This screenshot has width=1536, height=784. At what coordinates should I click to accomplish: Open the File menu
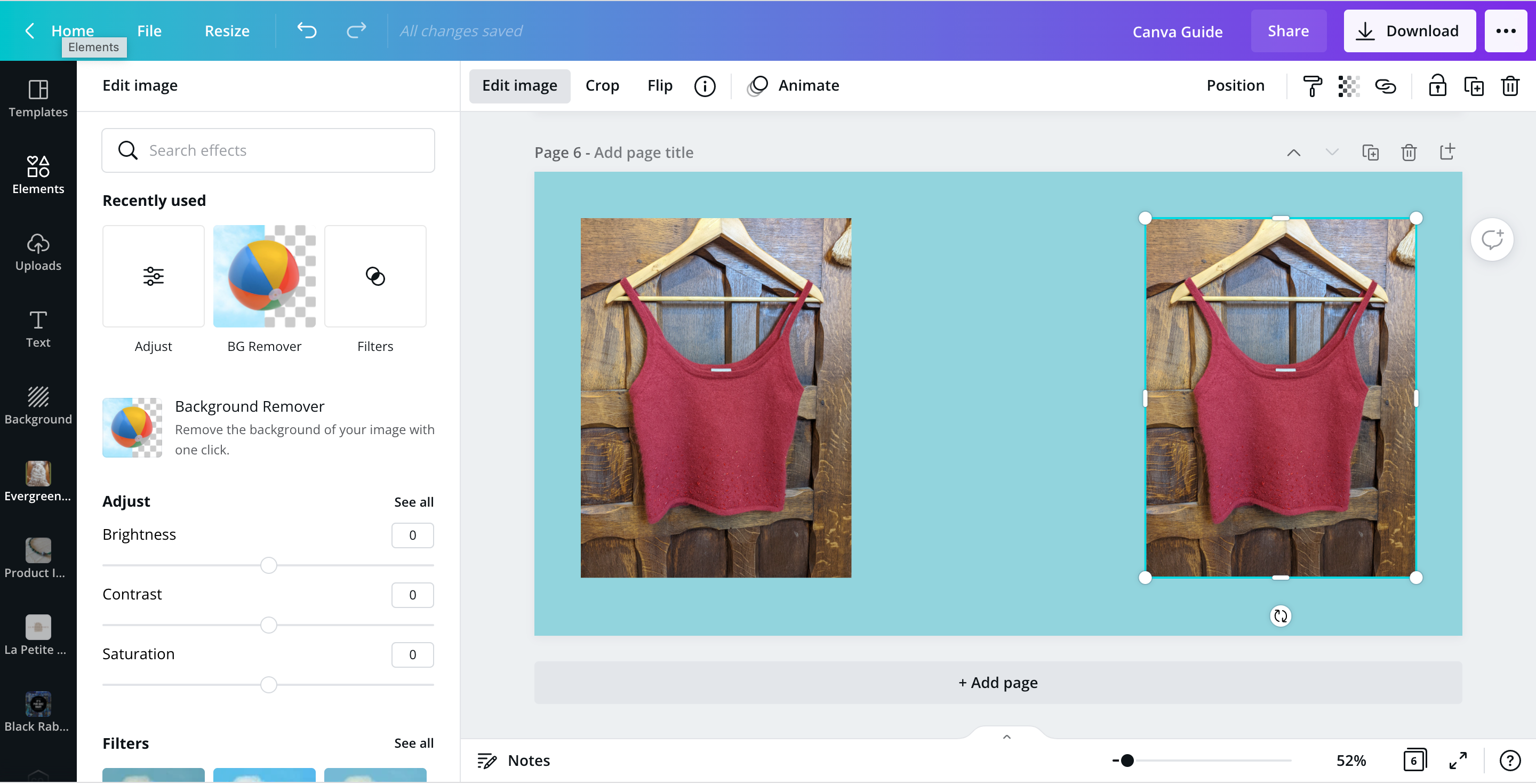[x=149, y=31]
